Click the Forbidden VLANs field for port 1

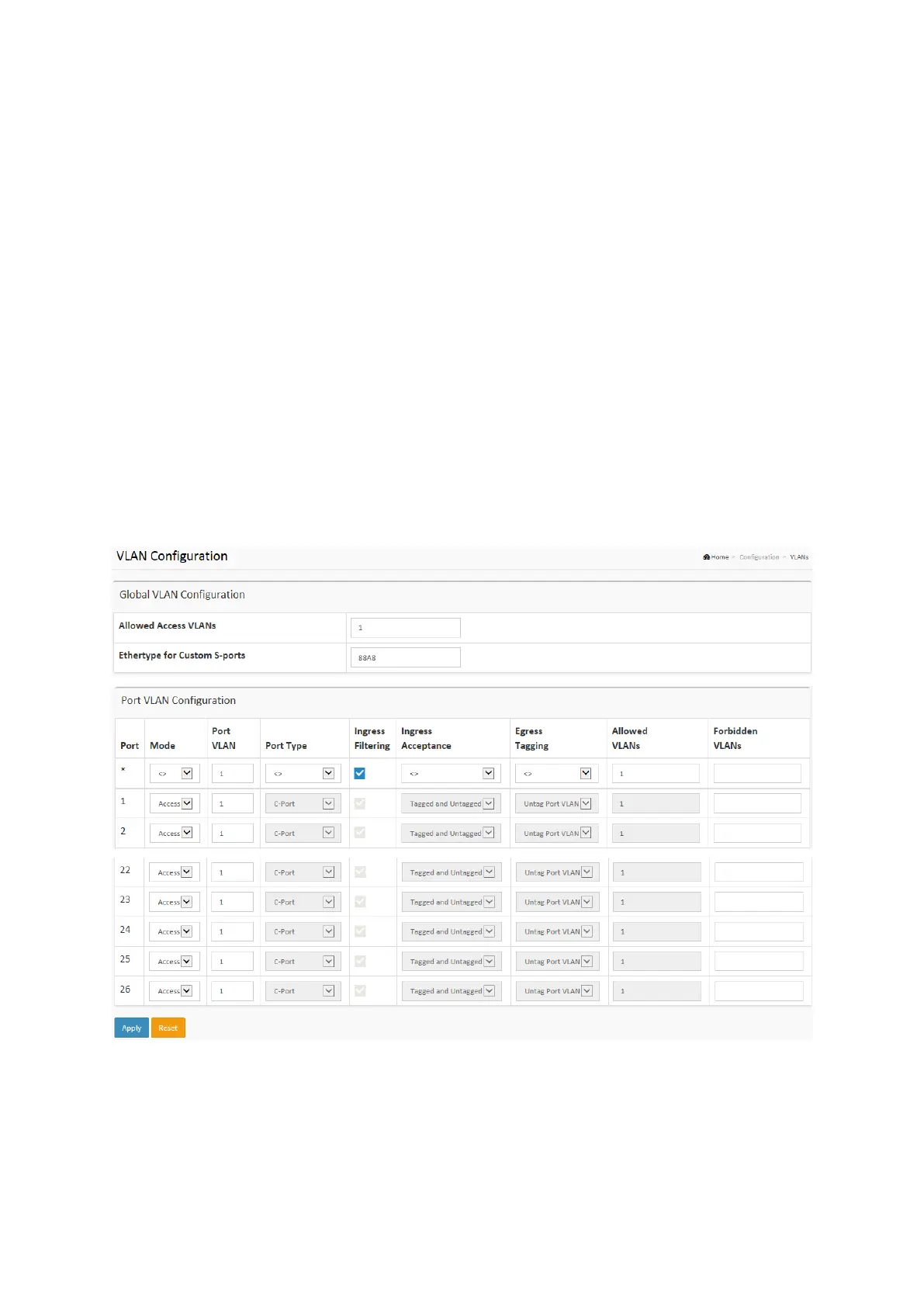click(x=756, y=803)
